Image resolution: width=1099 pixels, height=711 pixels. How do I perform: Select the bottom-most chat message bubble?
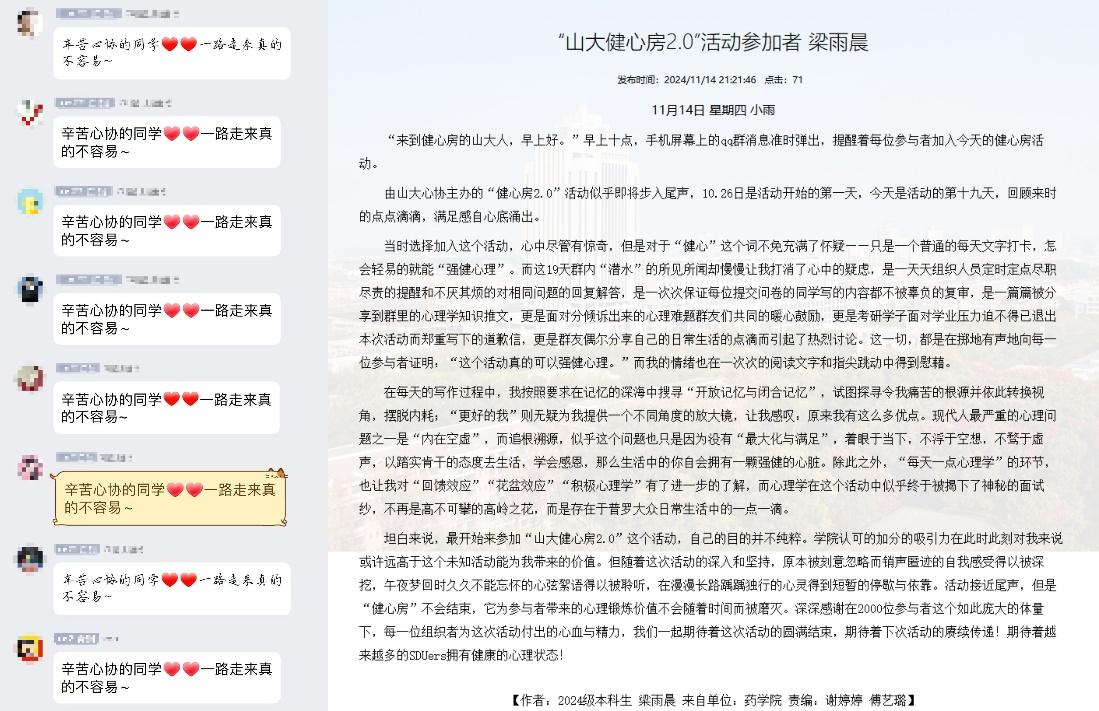(x=166, y=677)
